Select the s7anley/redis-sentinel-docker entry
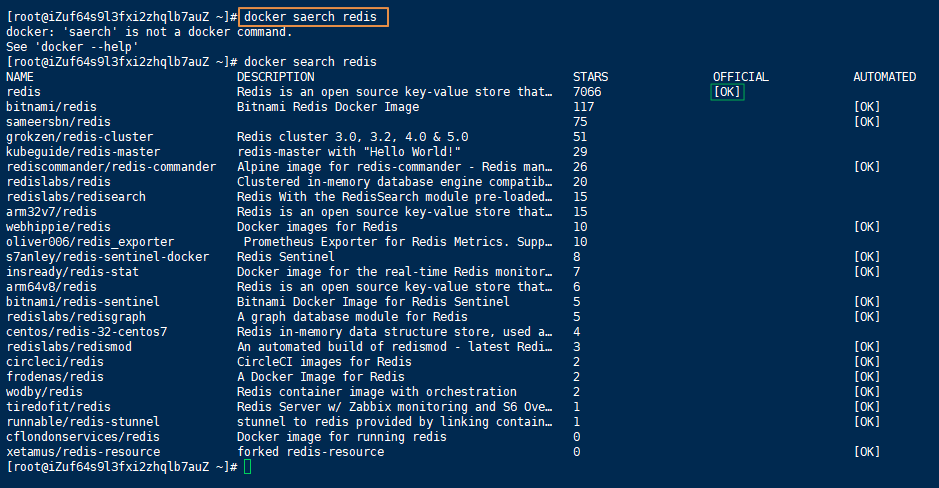Viewport: 939px width, 488px height. (108, 257)
